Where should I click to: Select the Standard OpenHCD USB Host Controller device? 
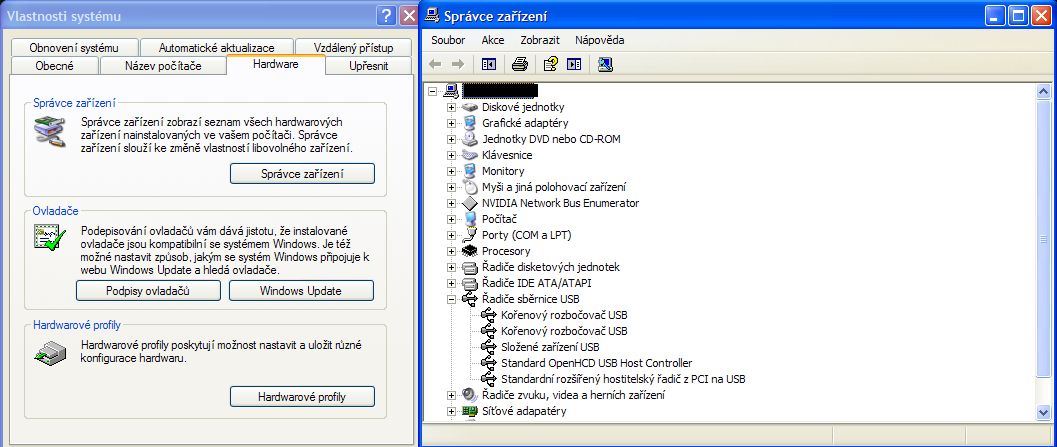(x=596, y=363)
